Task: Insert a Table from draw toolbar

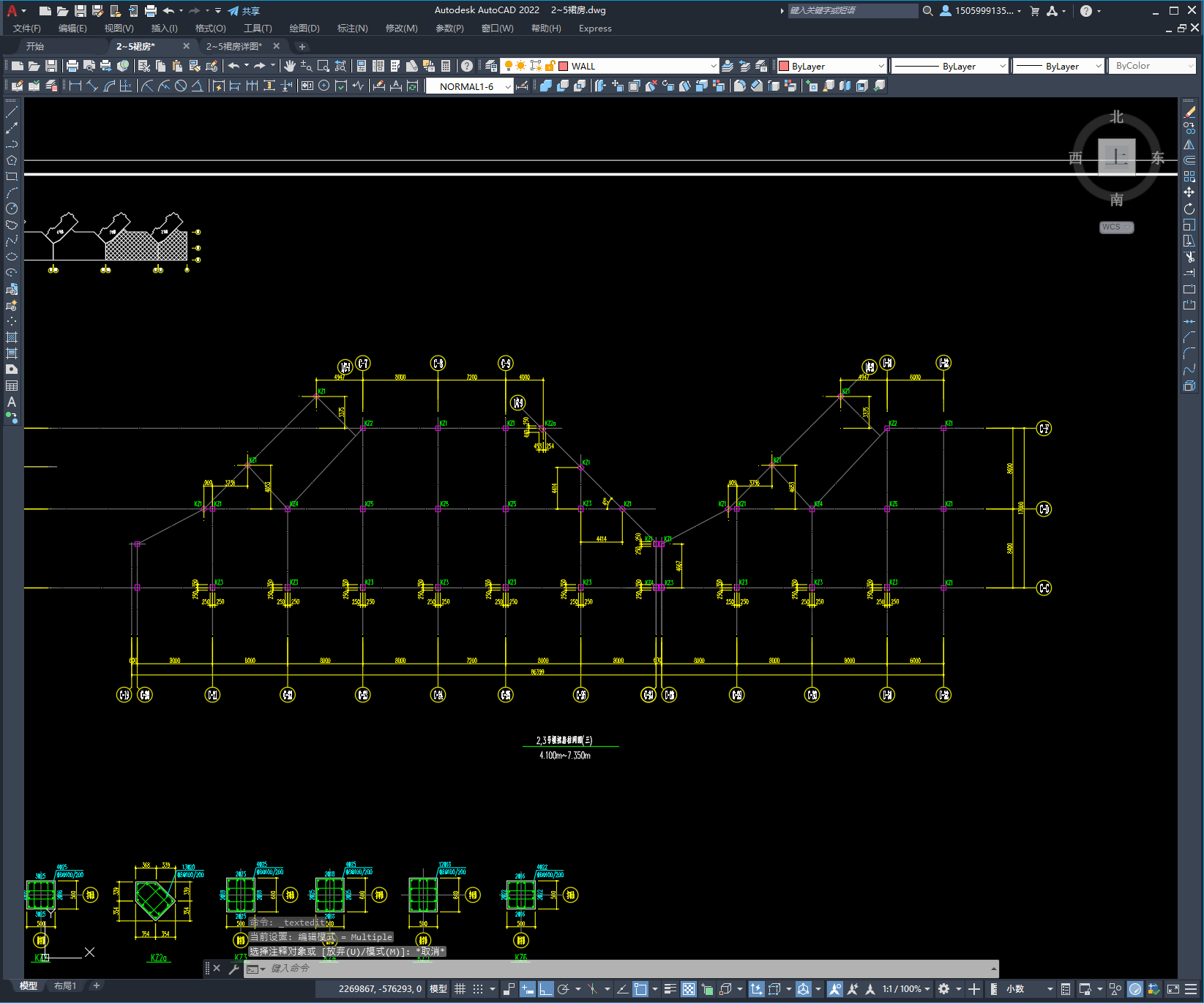Action: point(12,386)
